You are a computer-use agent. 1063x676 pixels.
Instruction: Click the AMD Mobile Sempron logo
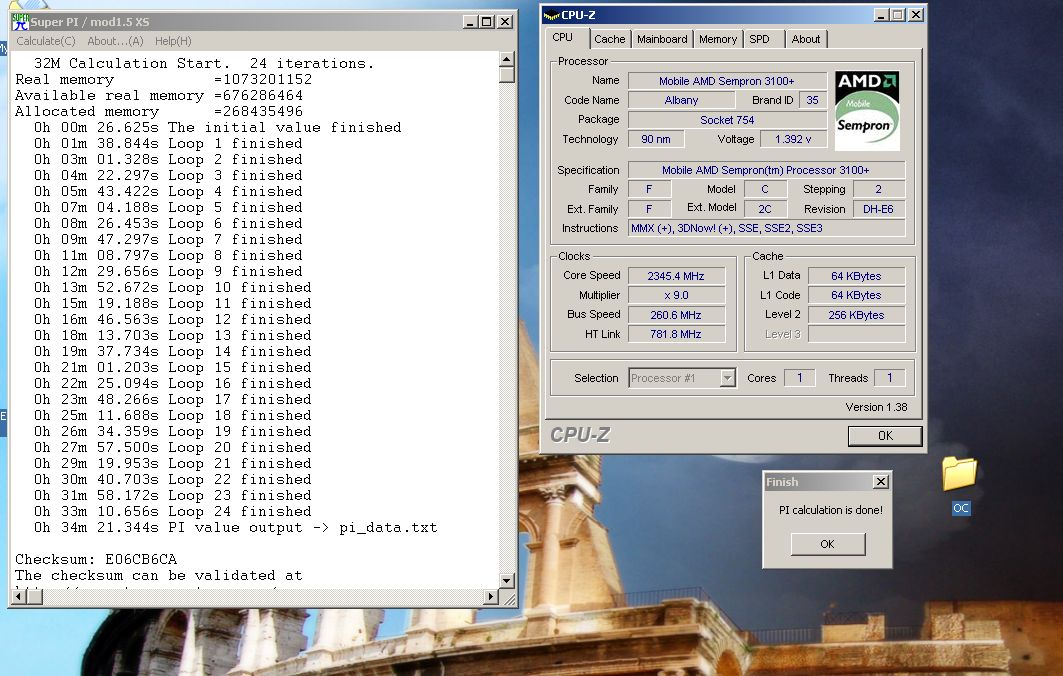[x=867, y=111]
